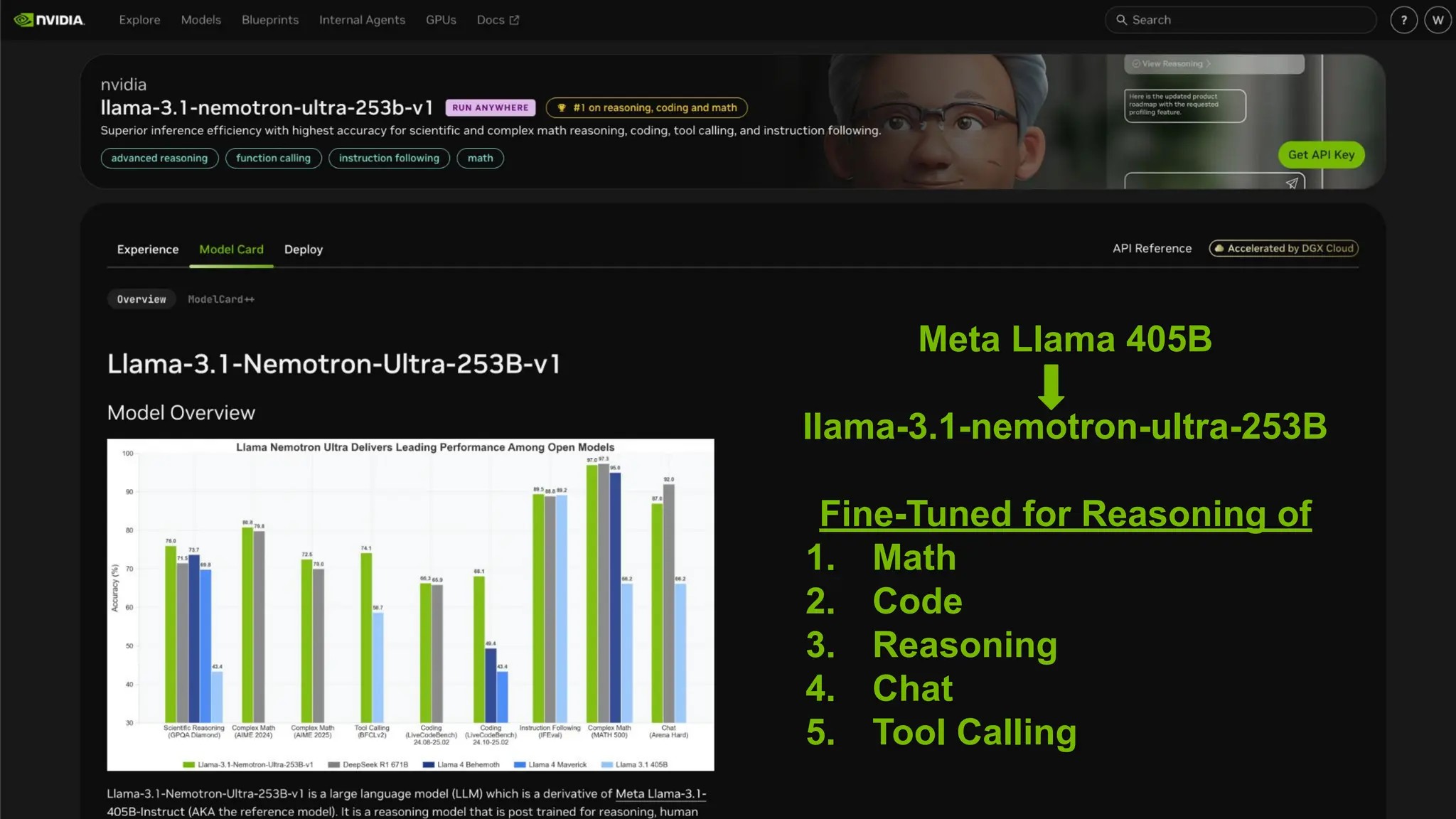1456x819 pixels.
Task: Open the W user profile avatar
Action: pyautogui.click(x=1438, y=20)
